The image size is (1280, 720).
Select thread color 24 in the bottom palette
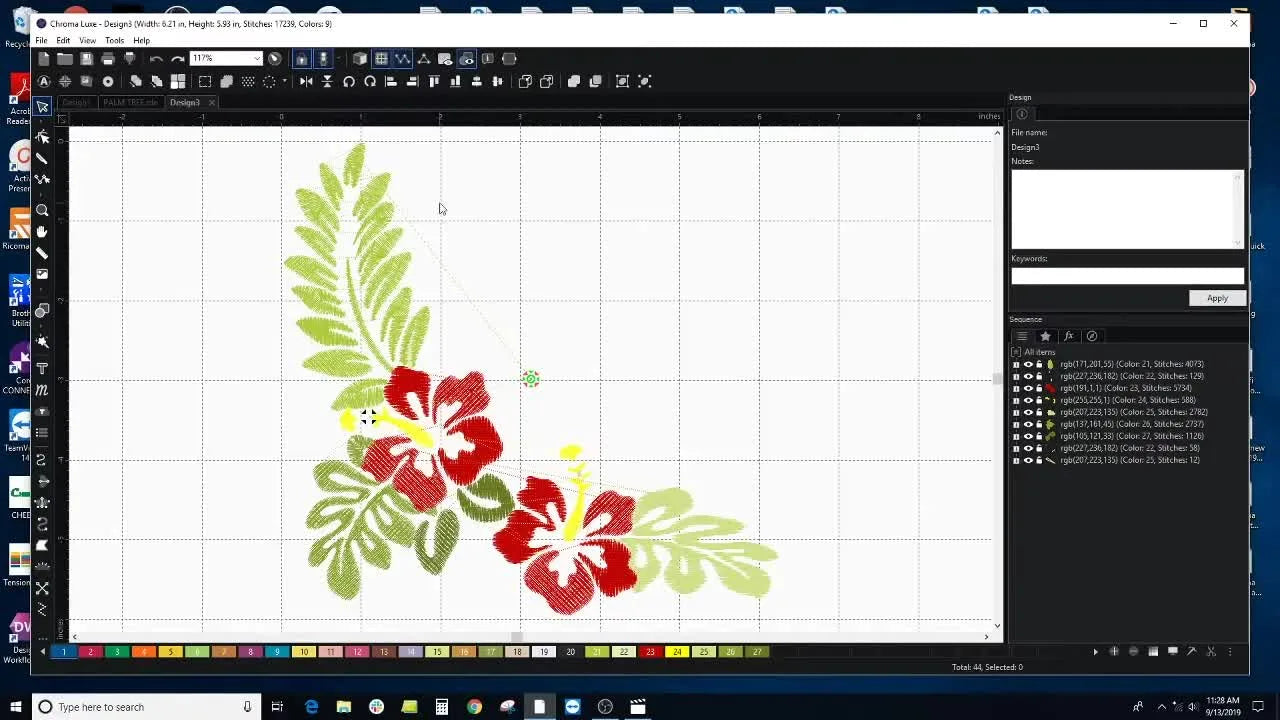pos(677,651)
